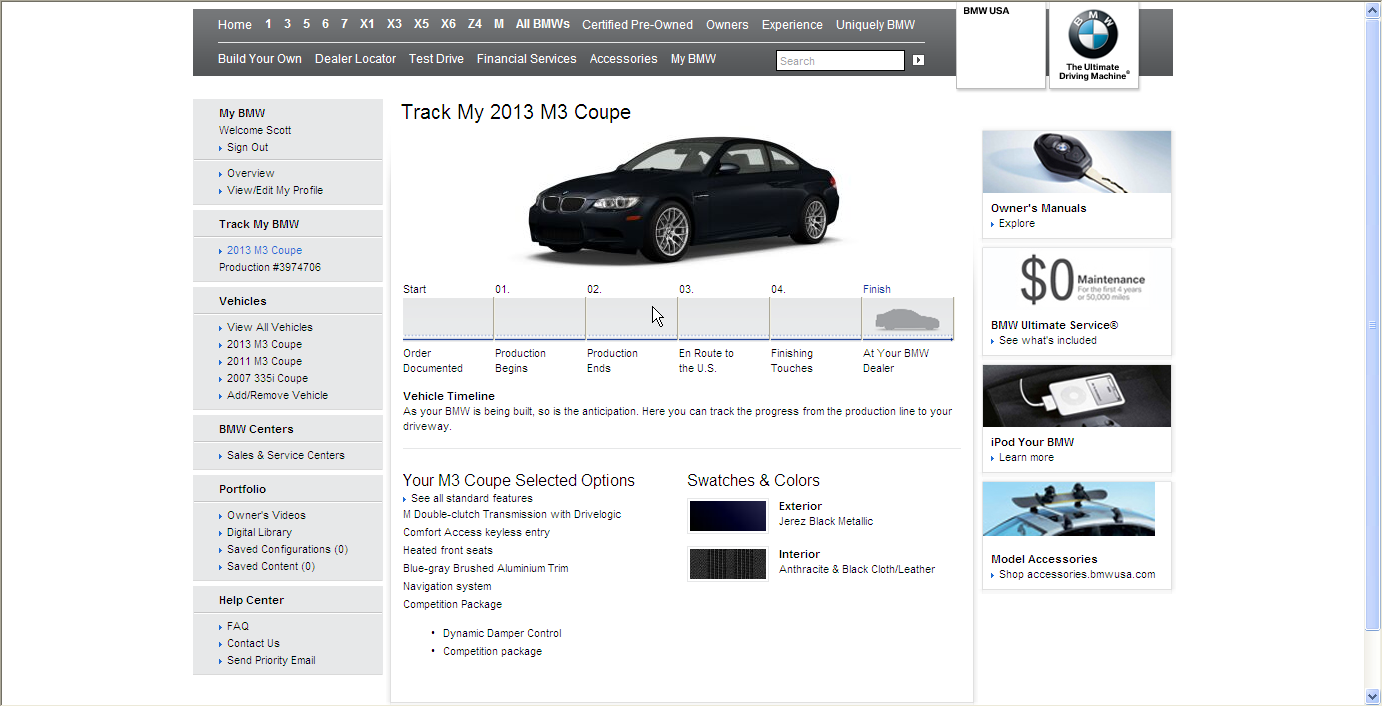The width and height of the screenshot is (1383, 707).
Task: Open the Z4 model menu
Action: pos(475,24)
